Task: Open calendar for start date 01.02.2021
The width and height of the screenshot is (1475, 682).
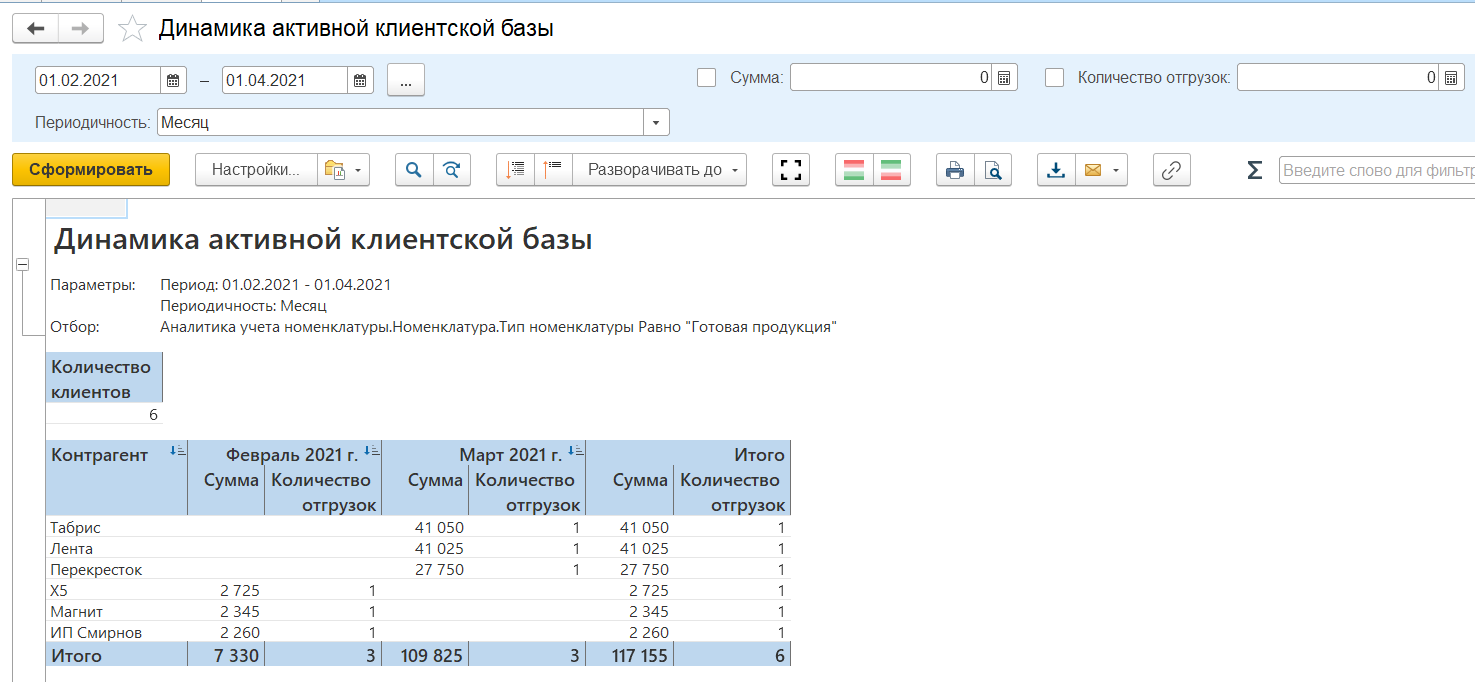Action: (174, 80)
